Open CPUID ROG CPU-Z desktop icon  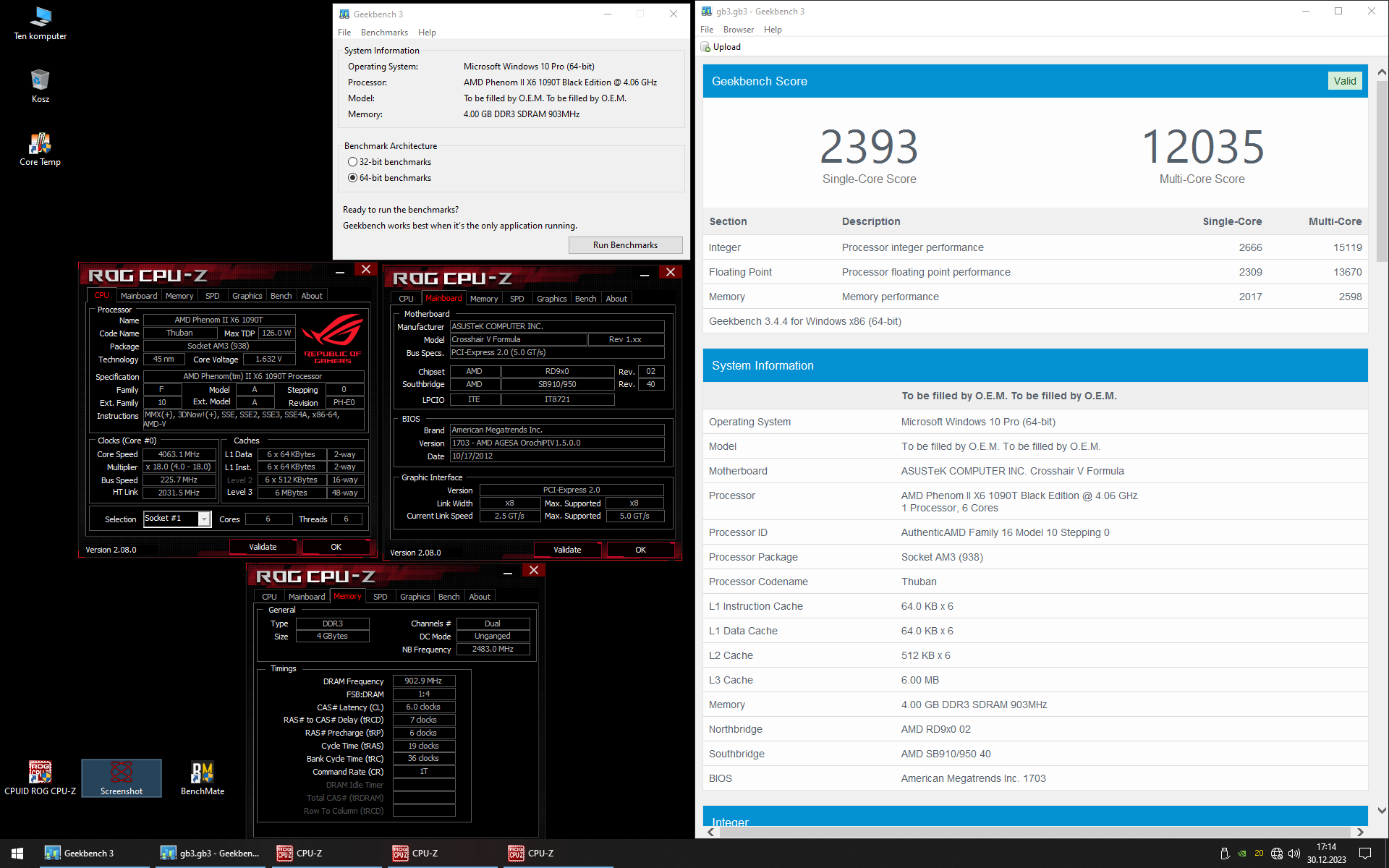[x=40, y=778]
